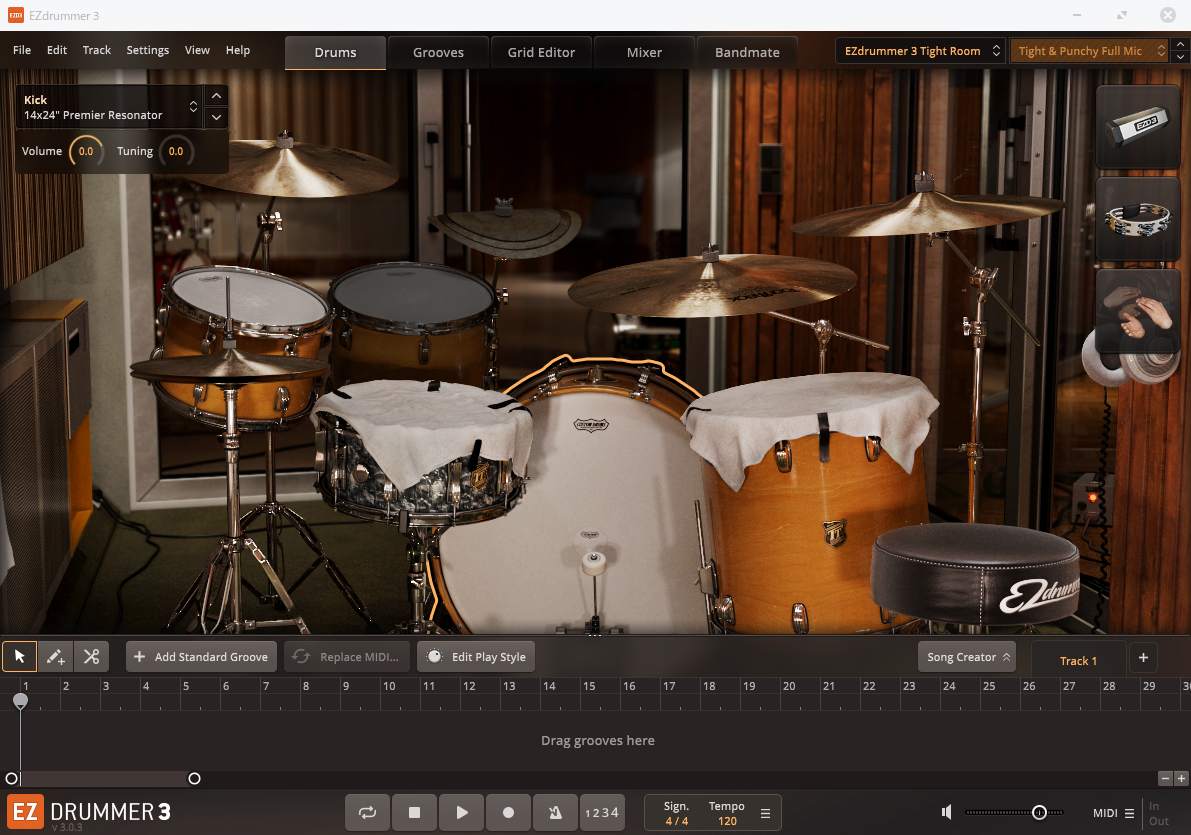Viewport: 1191px width, 835px height.
Task: Select the scissors cut tool
Action: tap(91, 657)
